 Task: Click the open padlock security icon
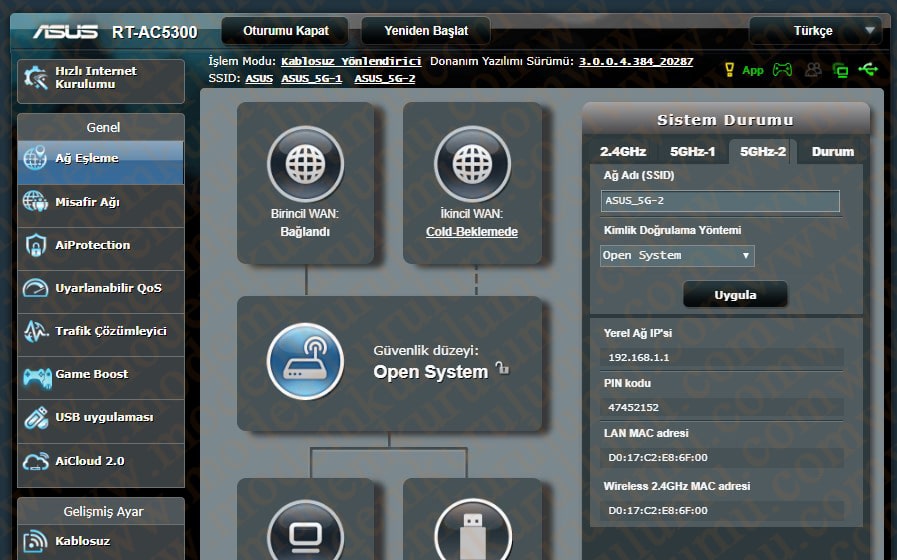click(x=502, y=367)
